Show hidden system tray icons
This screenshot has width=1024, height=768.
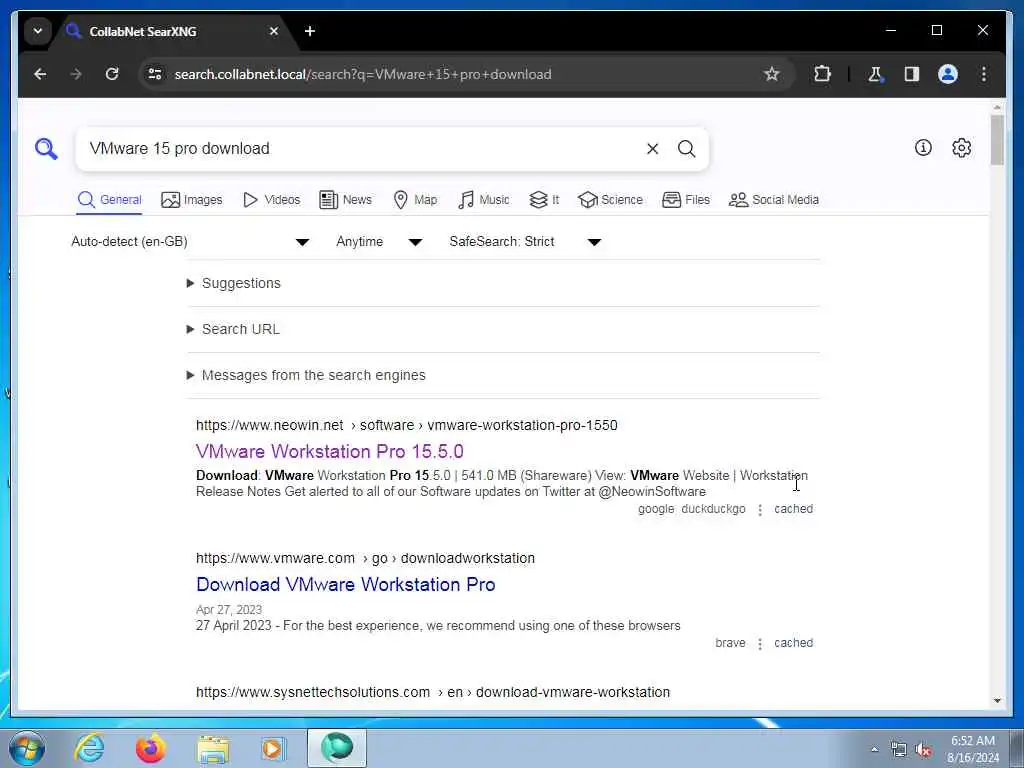(874, 749)
